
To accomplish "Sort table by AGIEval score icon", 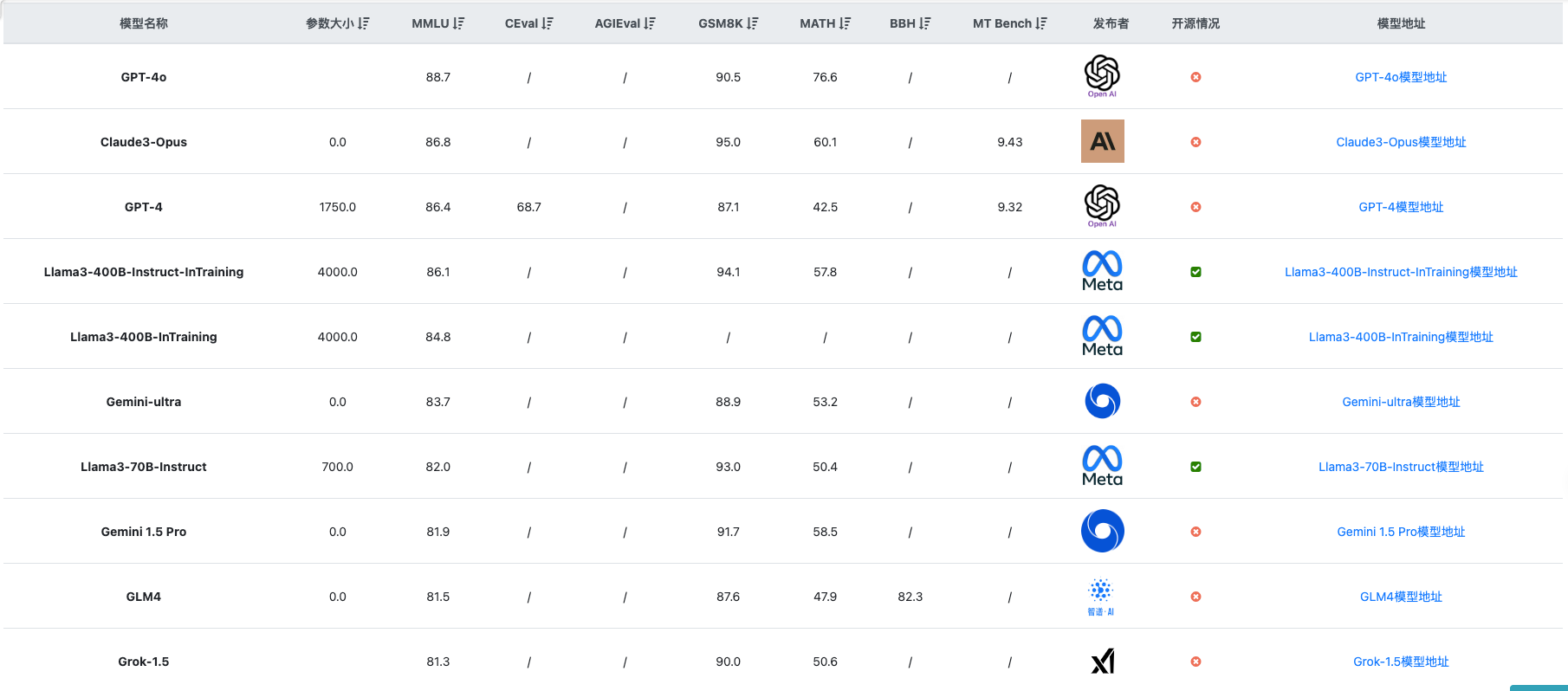I will pos(650,23).
